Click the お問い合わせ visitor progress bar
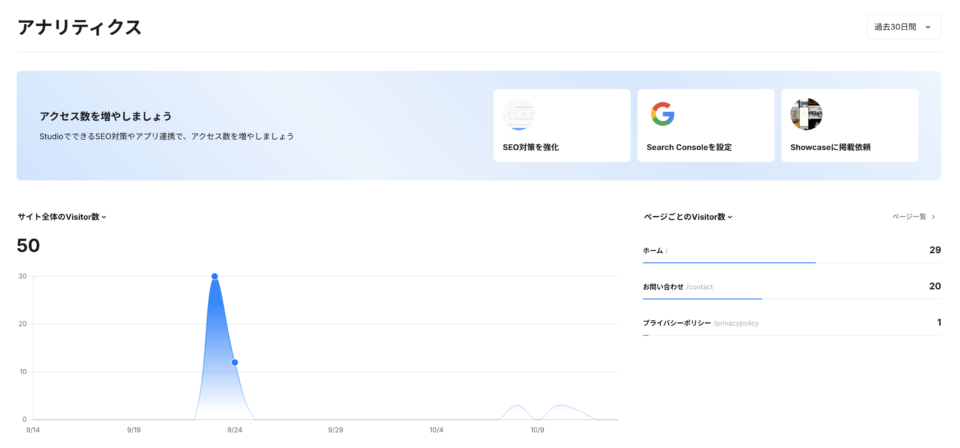960x448 pixels. (x=702, y=298)
